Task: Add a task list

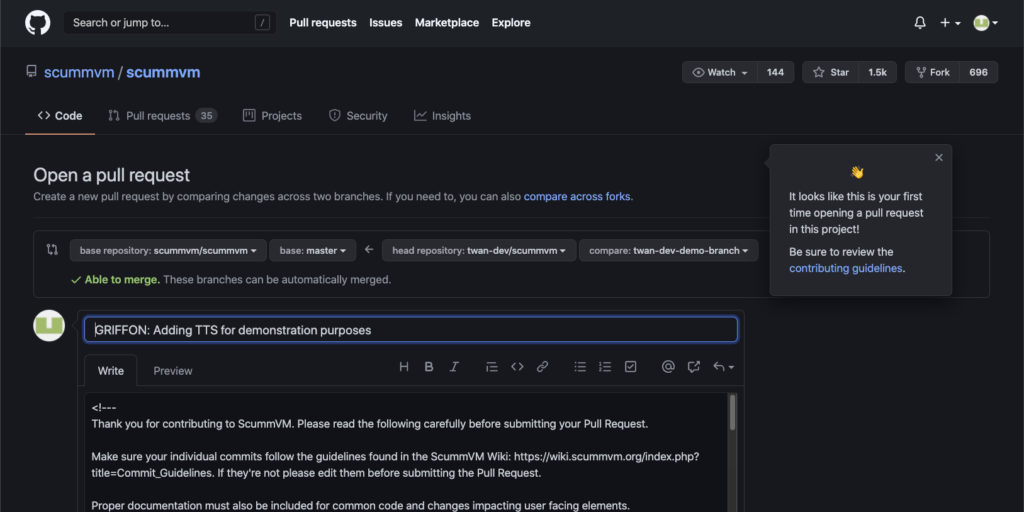Action: 630,367
